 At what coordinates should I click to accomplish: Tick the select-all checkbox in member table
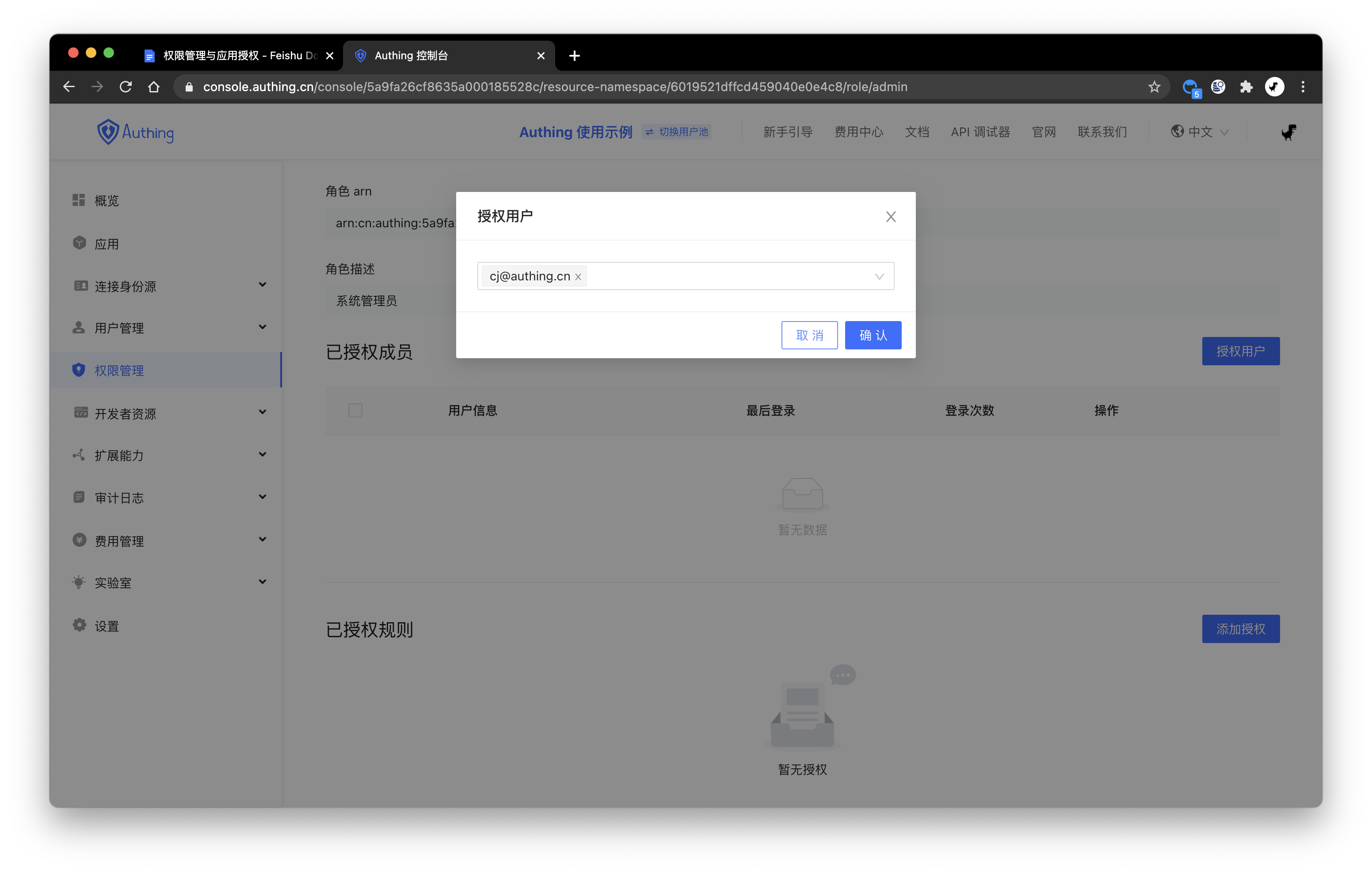355,410
